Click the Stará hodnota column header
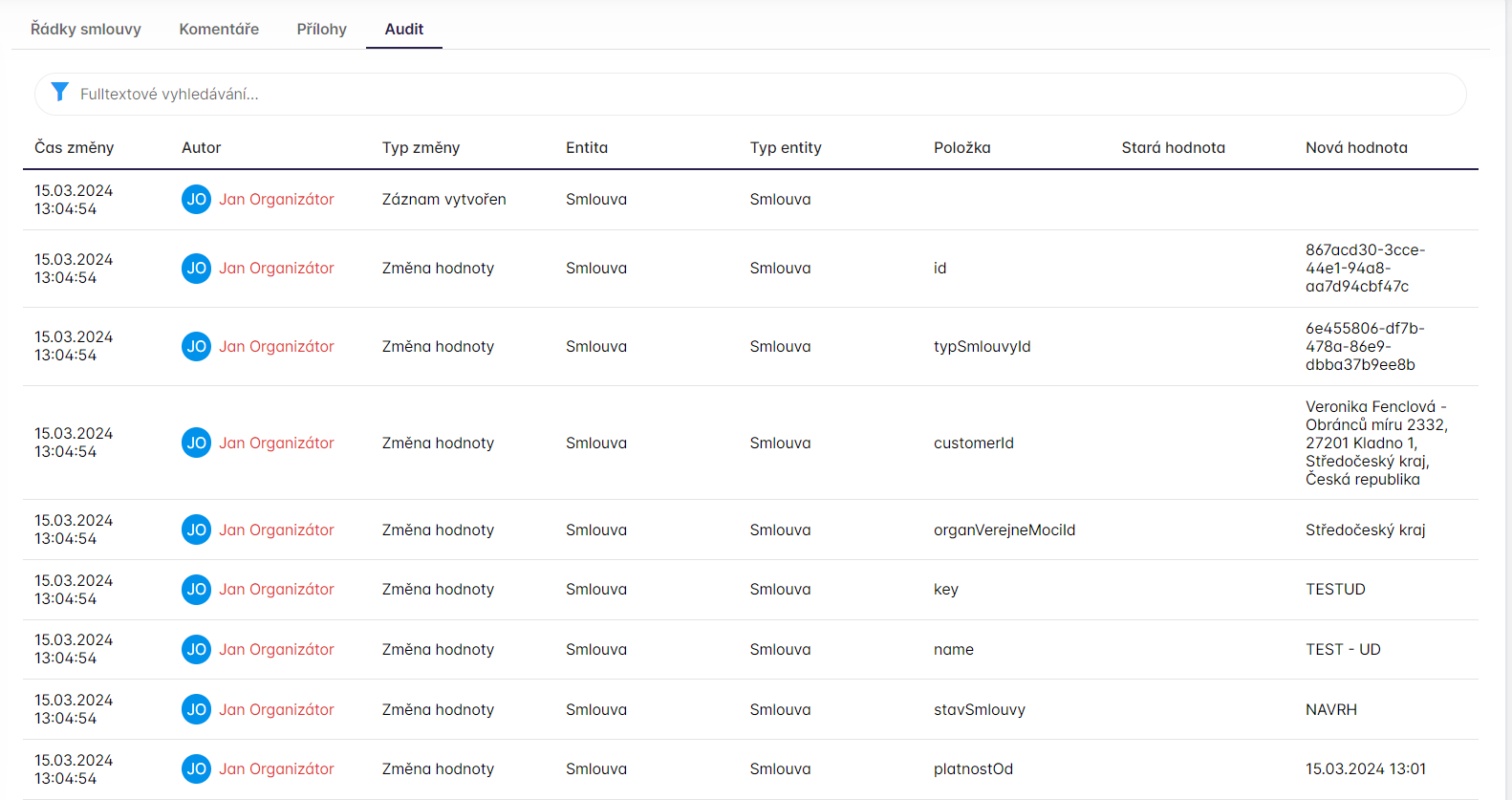Viewport: 1512px width, 800px height. 1173,147
